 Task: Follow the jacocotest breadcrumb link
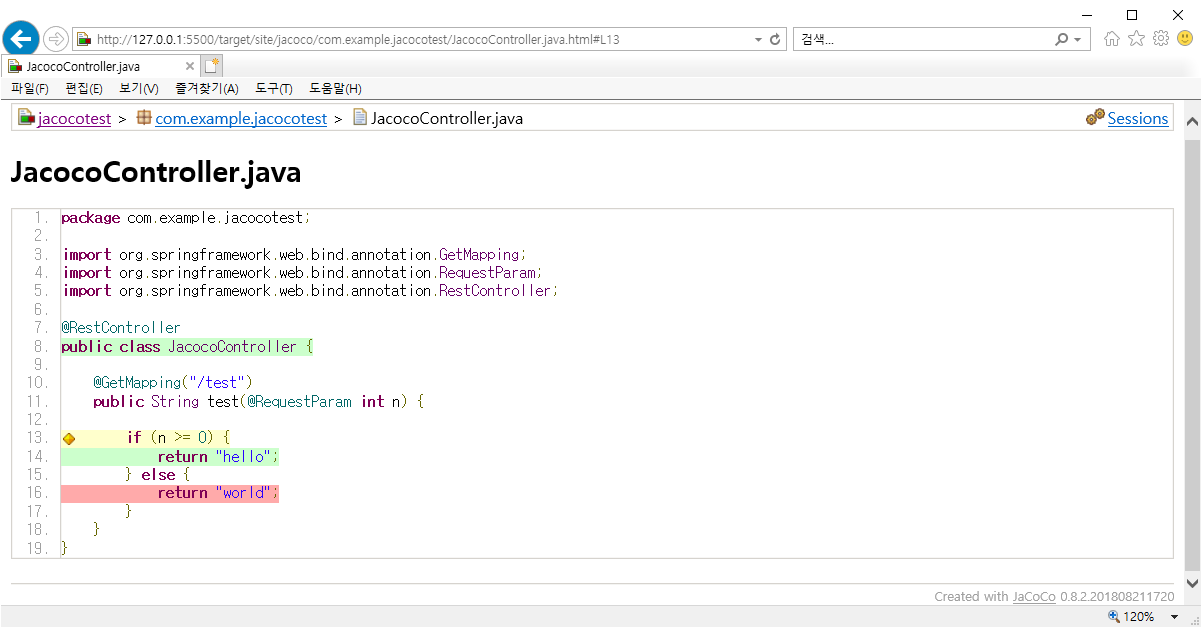(74, 119)
